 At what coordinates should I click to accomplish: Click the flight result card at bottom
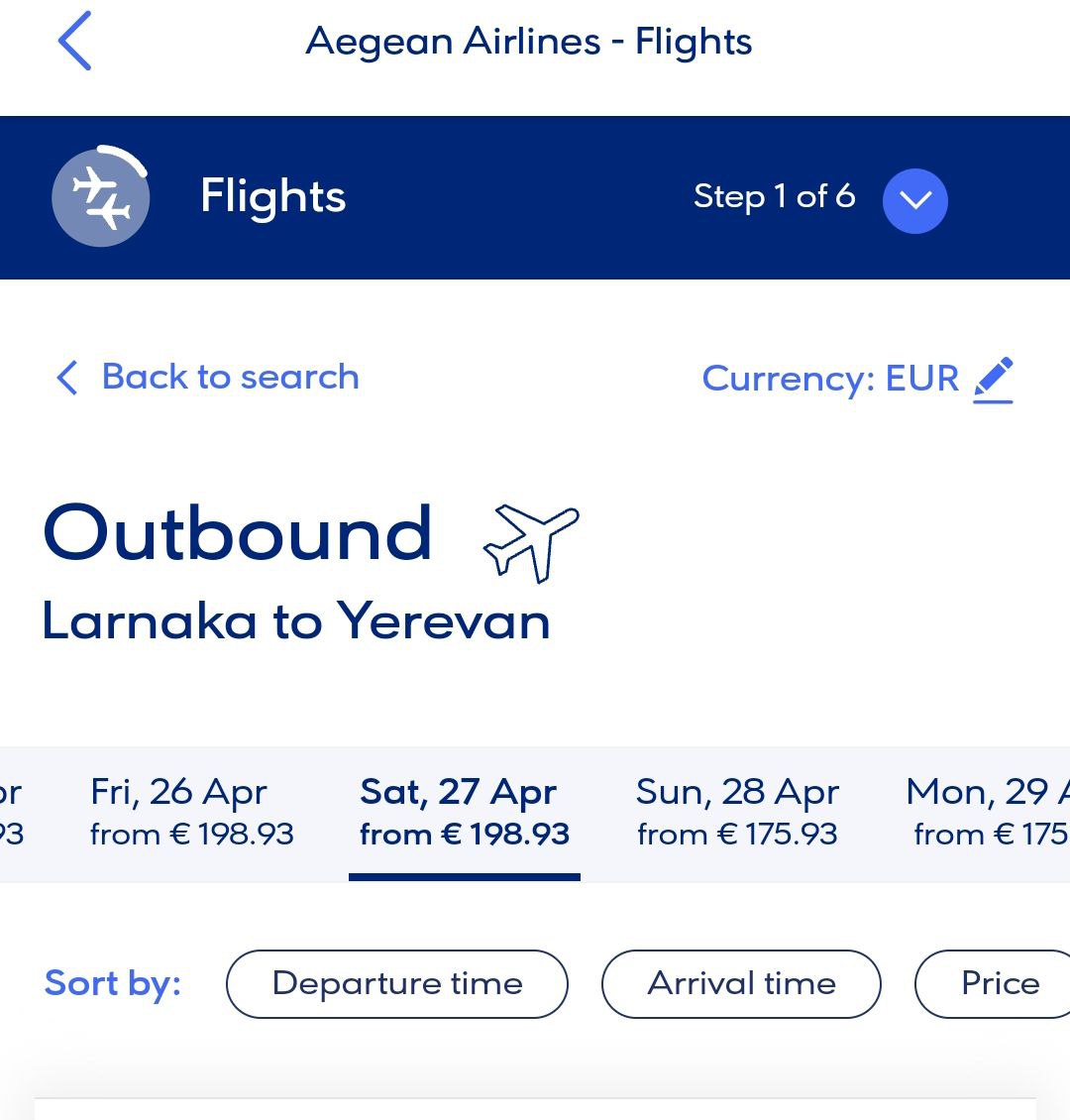click(535, 1108)
